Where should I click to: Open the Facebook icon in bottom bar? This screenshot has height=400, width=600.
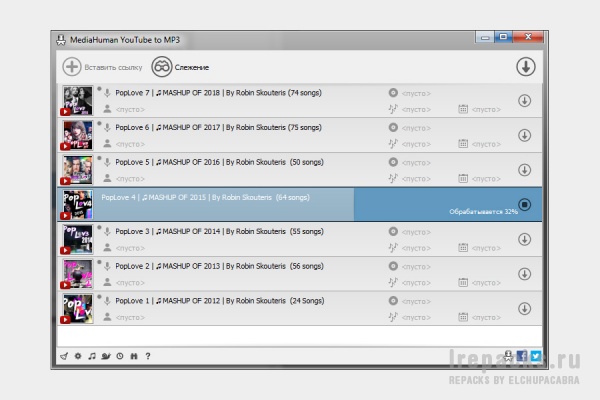point(522,356)
